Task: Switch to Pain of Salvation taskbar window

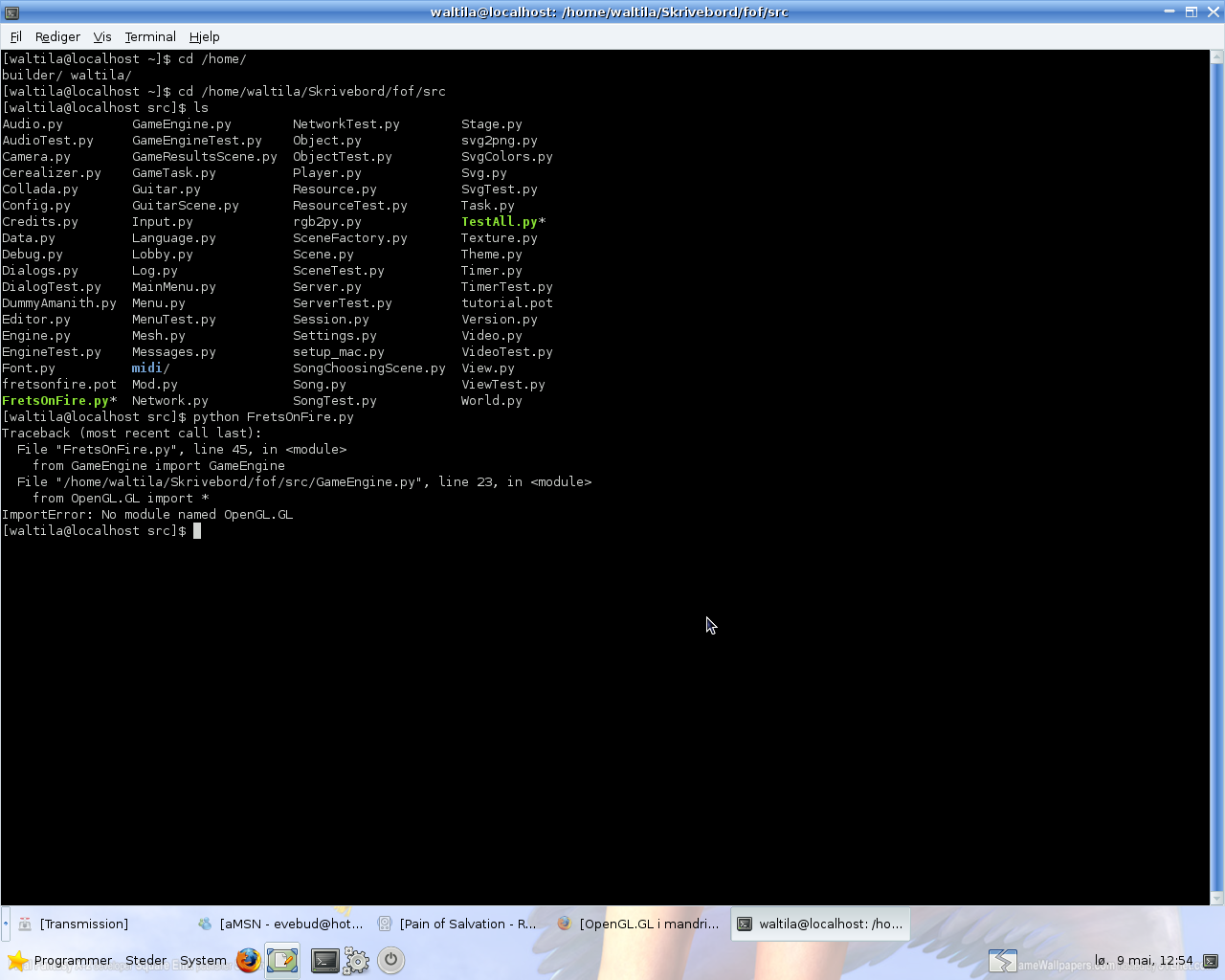Action: pyautogui.click(x=459, y=924)
